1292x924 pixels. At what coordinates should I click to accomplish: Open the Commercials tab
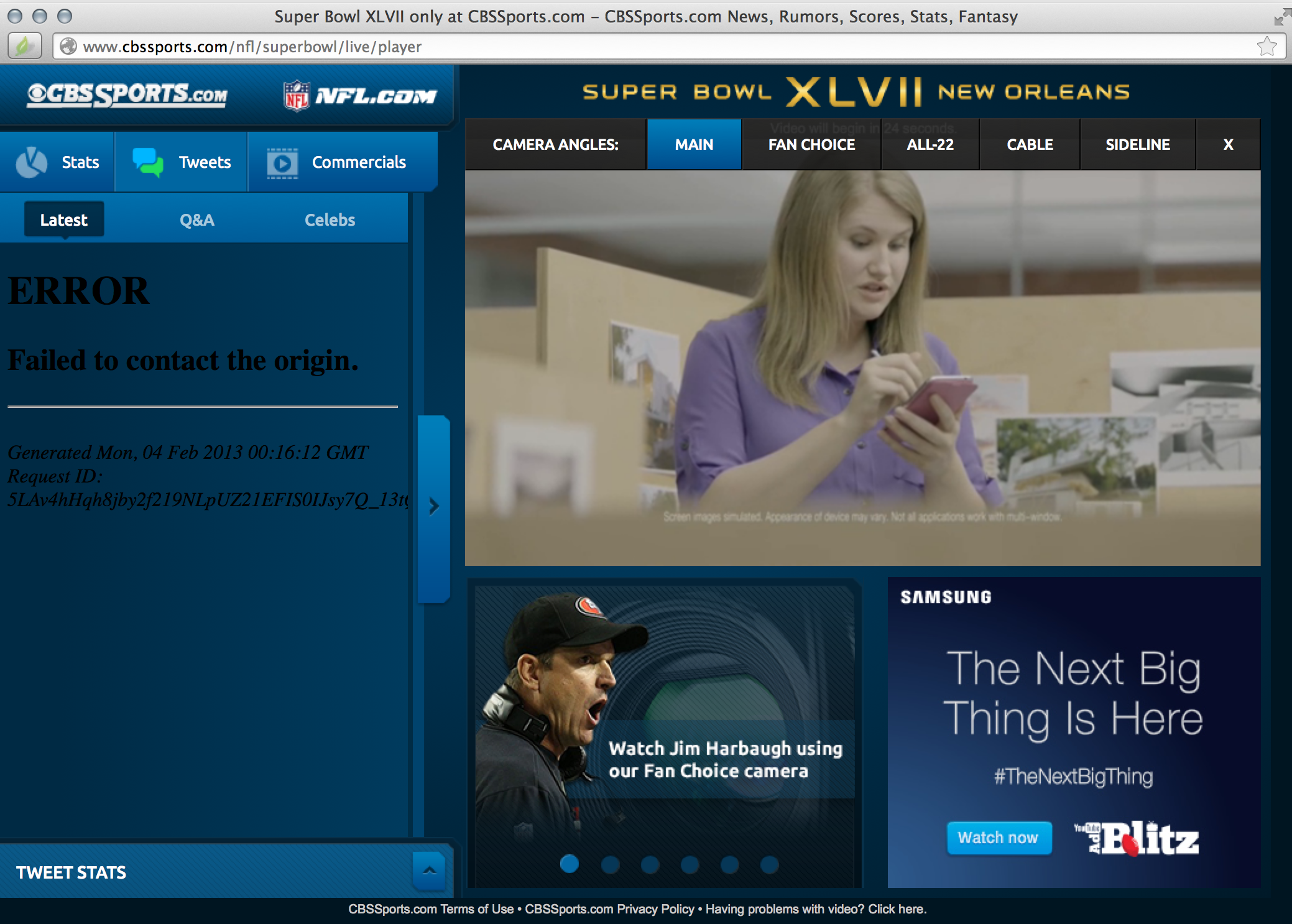tap(343, 162)
